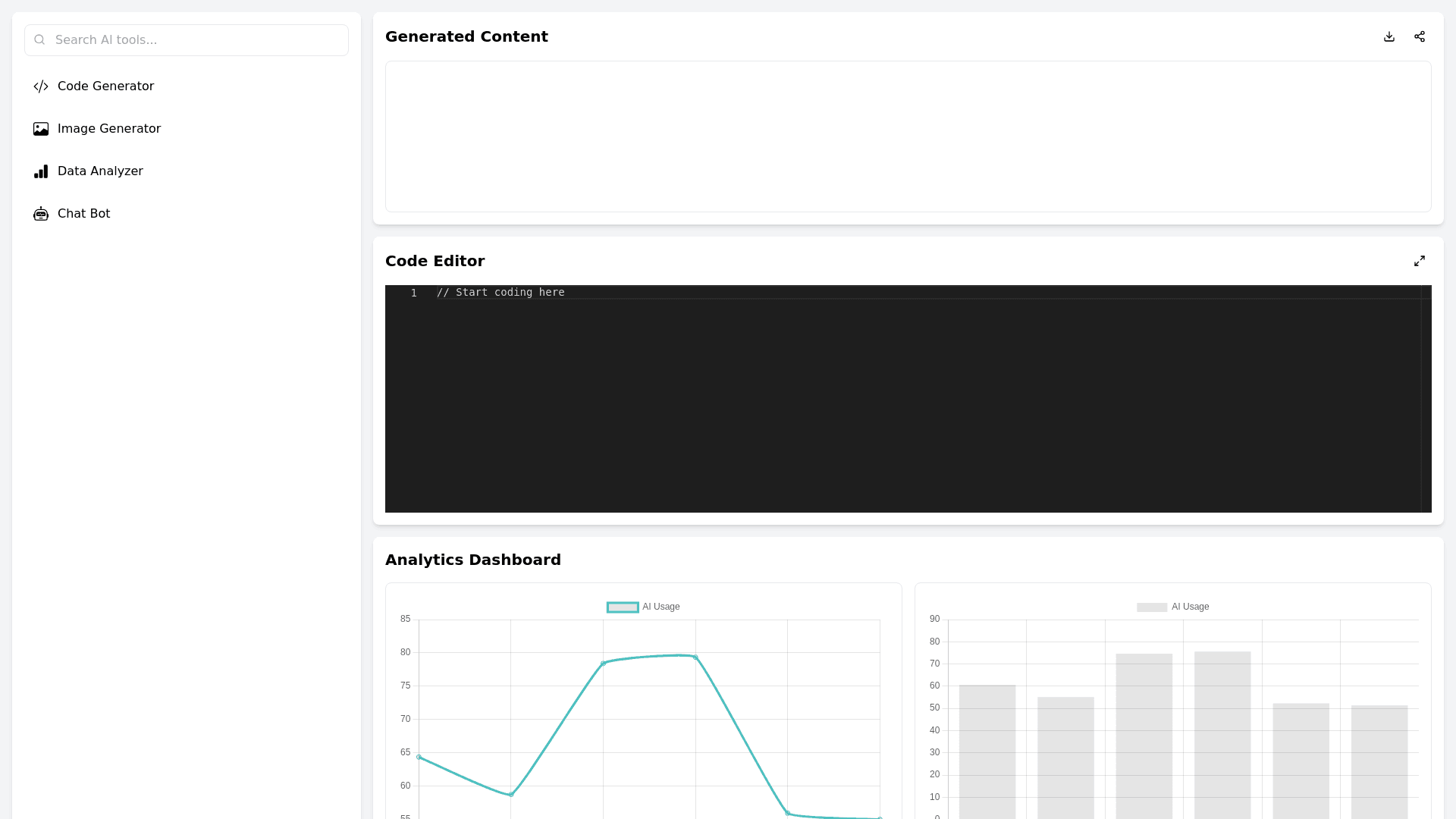Open the Image Generator tool
The height and width of the screenshot is (819, 1456).
click(x=109, y=129)
